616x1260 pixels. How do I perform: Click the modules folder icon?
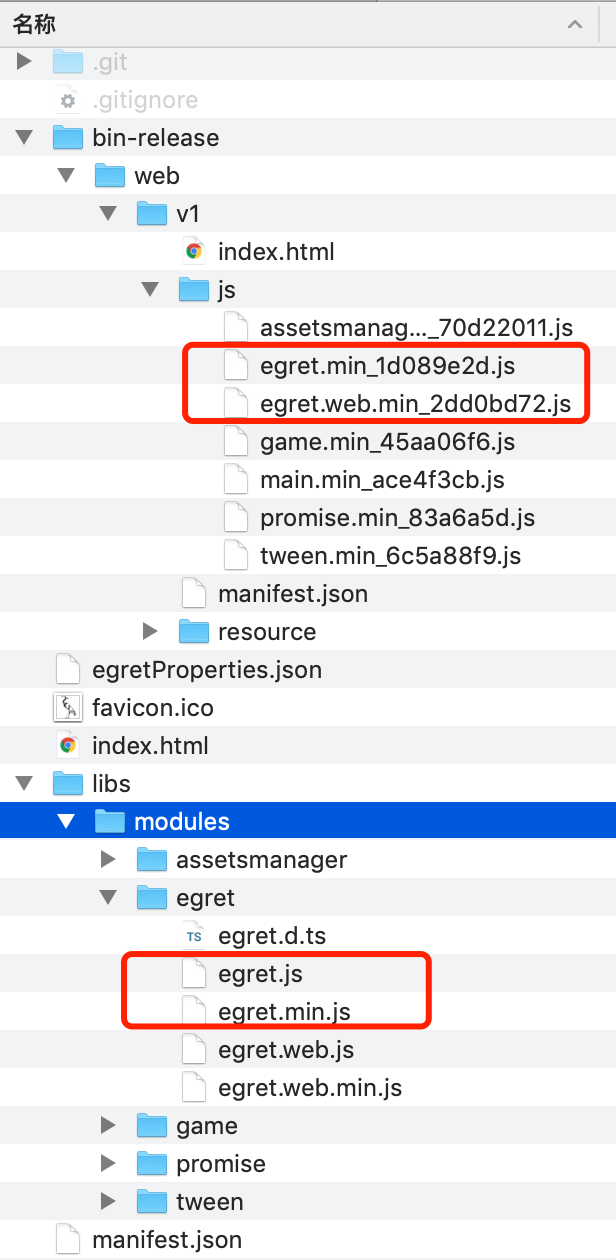109,822
